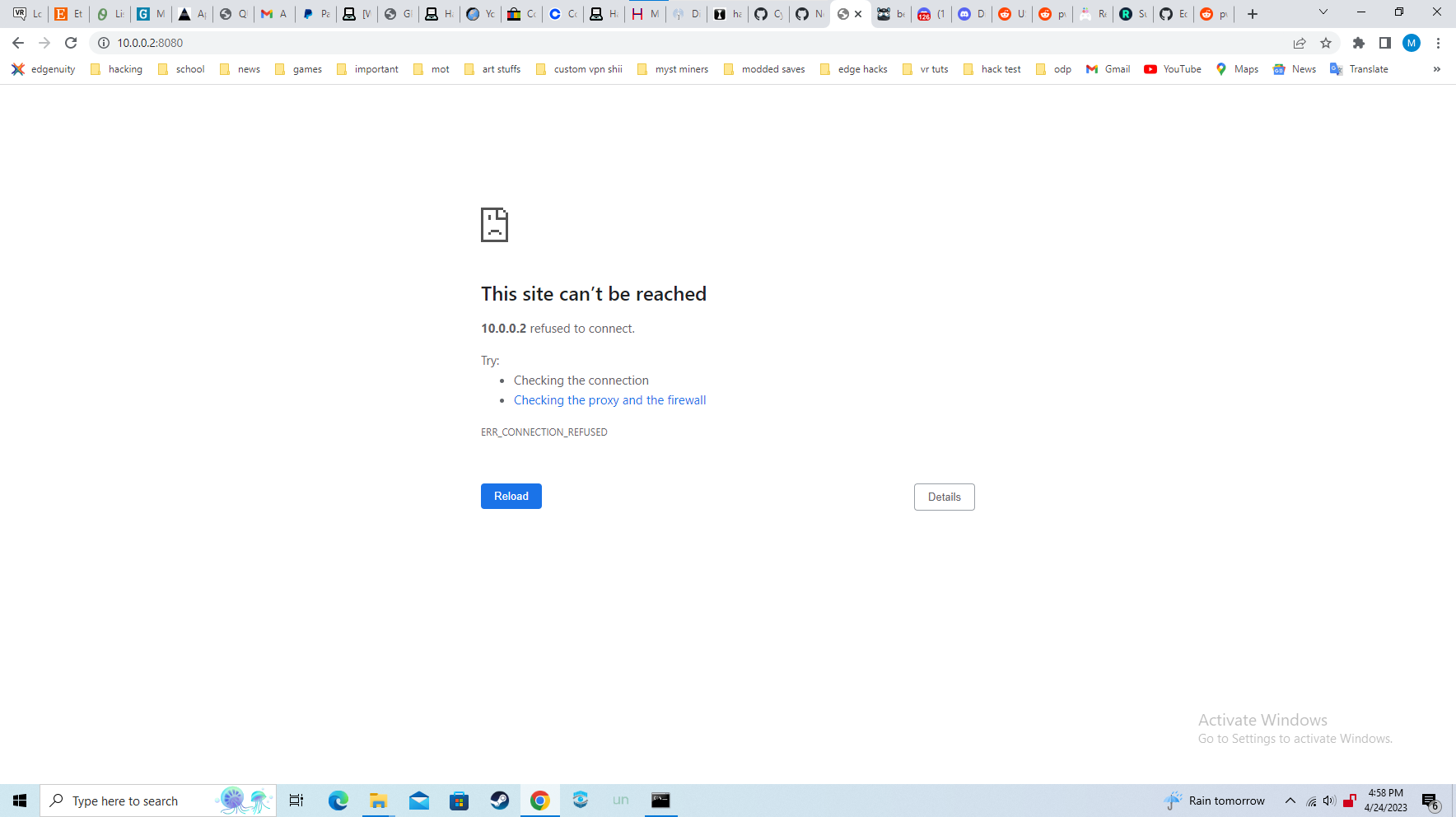
Task: Click the back navigation arrow
Action: click(x=17, y=43)
